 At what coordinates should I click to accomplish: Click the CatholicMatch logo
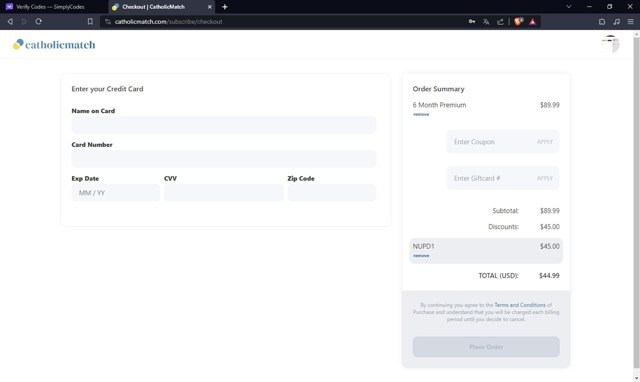point(54,44)
